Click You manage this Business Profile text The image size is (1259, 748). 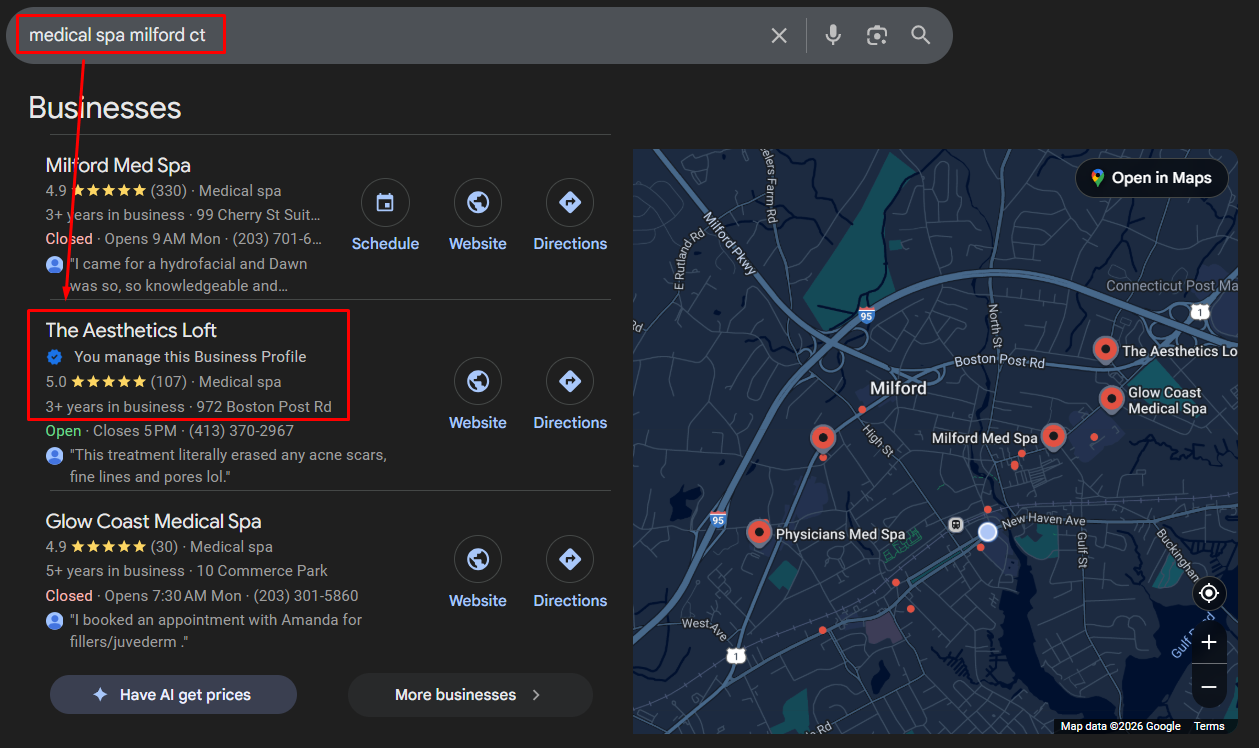point(190,357)
